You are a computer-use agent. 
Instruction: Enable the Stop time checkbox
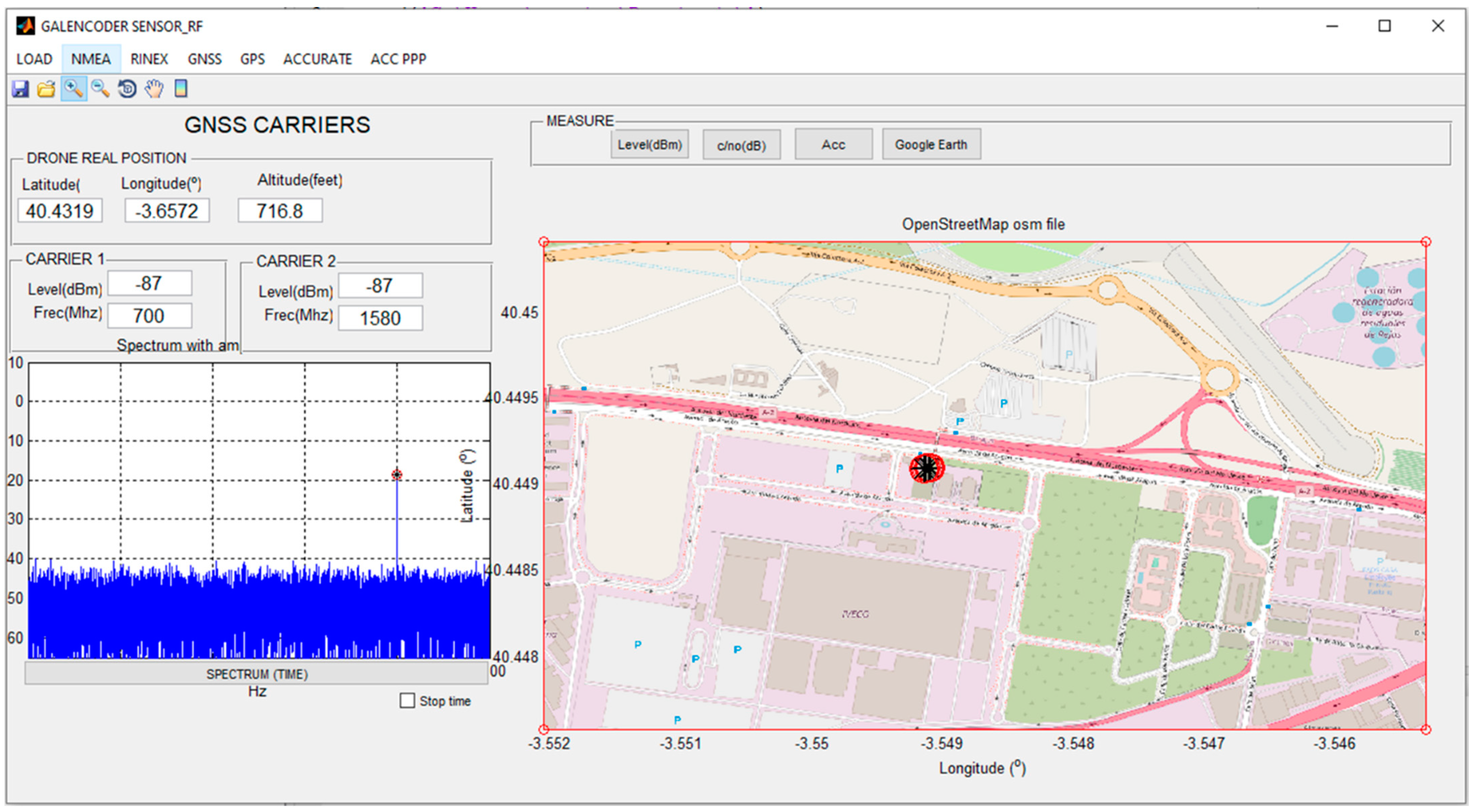click(407, 700)
